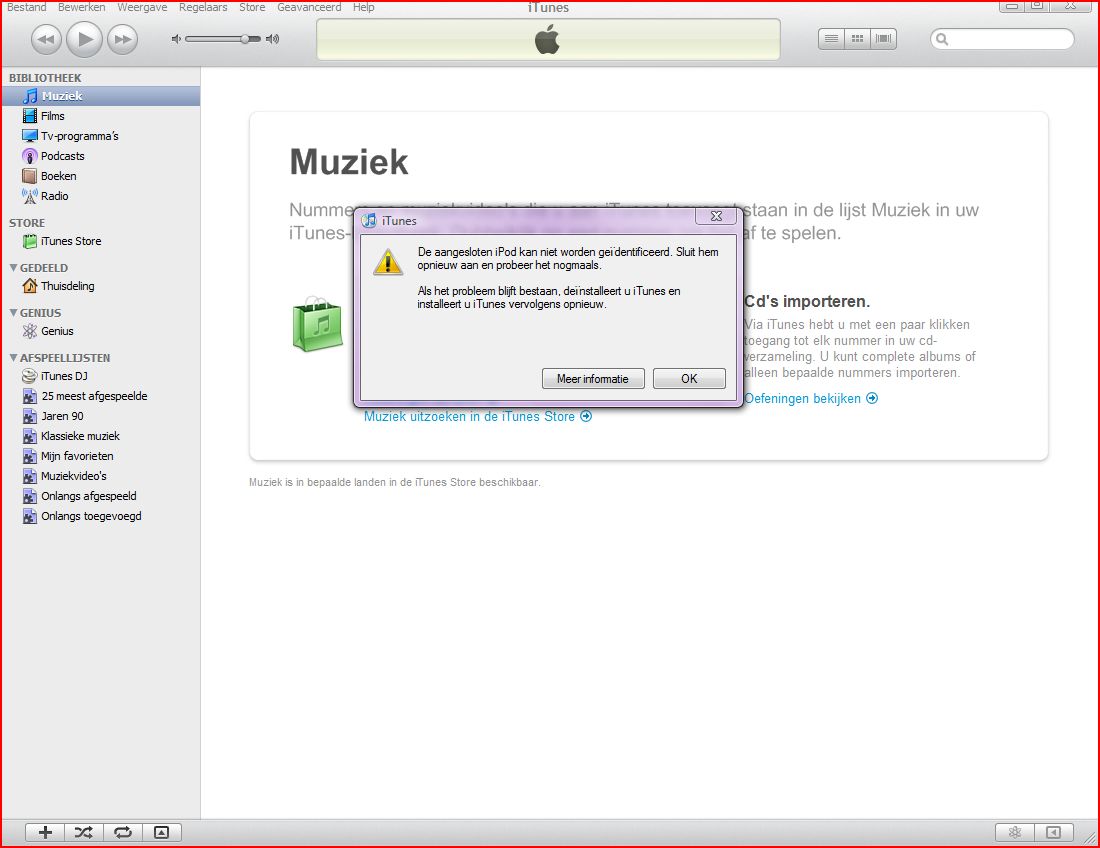Viewport: 1100px width, 848px height.
Task: Open the Regelaars menu
Action: 203,7
